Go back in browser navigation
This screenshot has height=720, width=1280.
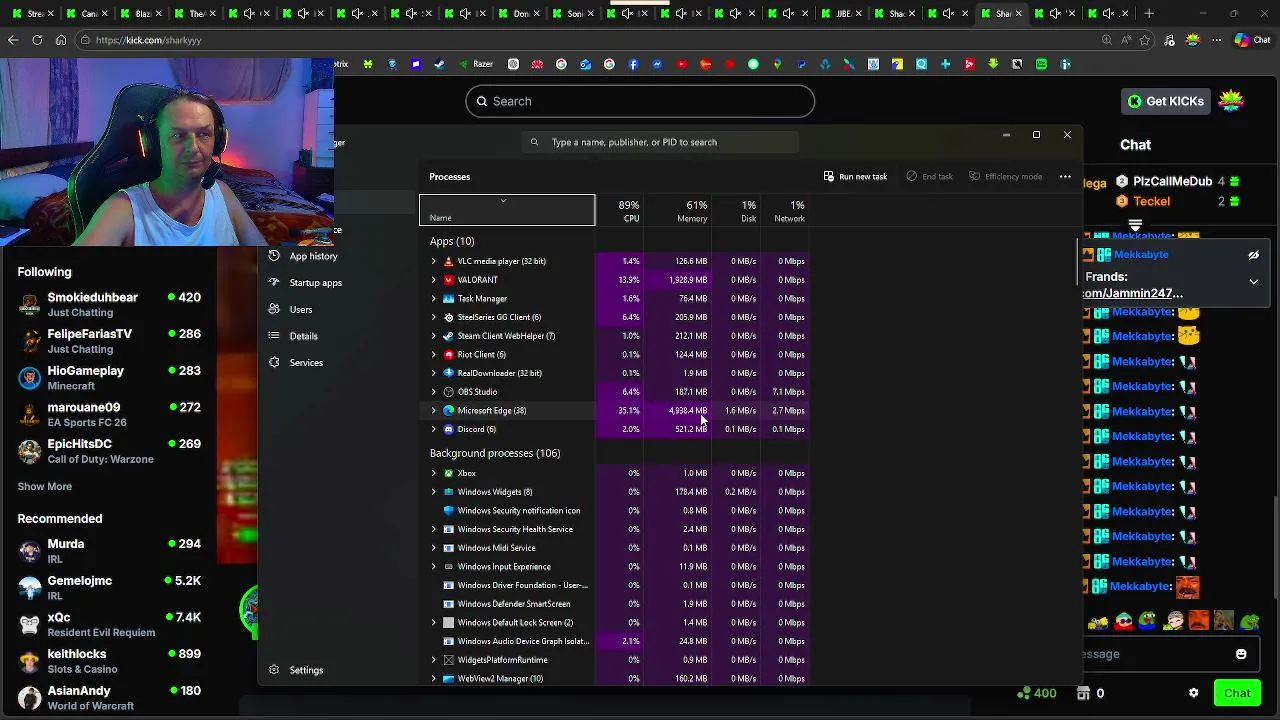[13, 40]
